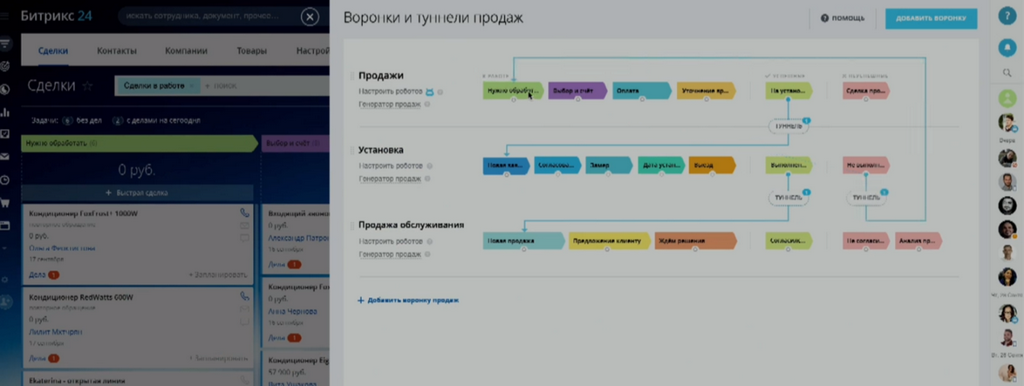The image size is (1024, 386).
Task: Switch to the Компании tab
Action: tap(186, 51)
